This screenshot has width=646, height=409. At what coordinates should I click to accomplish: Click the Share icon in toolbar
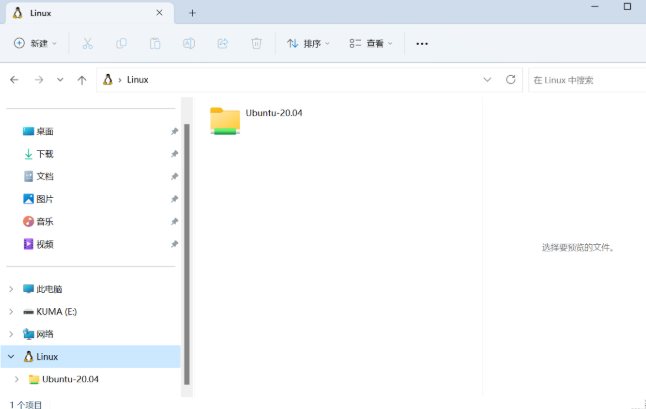point(223,43)
